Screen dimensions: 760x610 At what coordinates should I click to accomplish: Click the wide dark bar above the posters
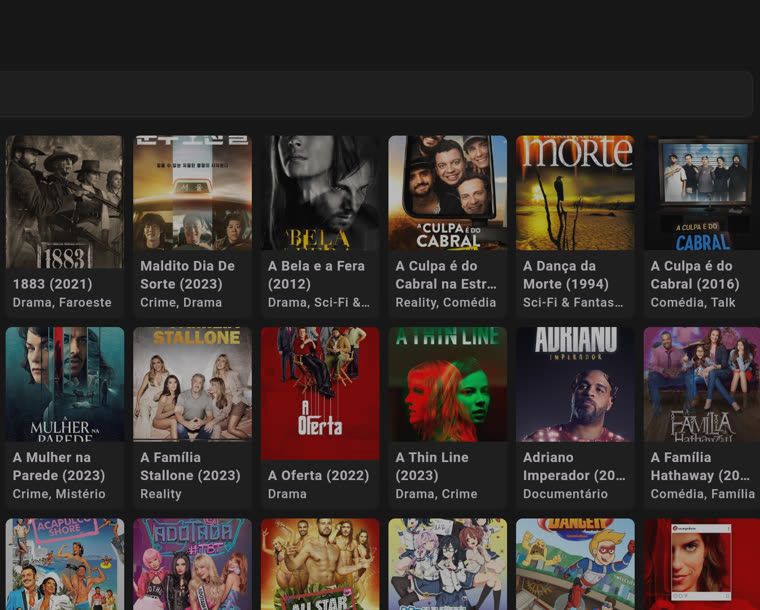[x=376, y=94]
